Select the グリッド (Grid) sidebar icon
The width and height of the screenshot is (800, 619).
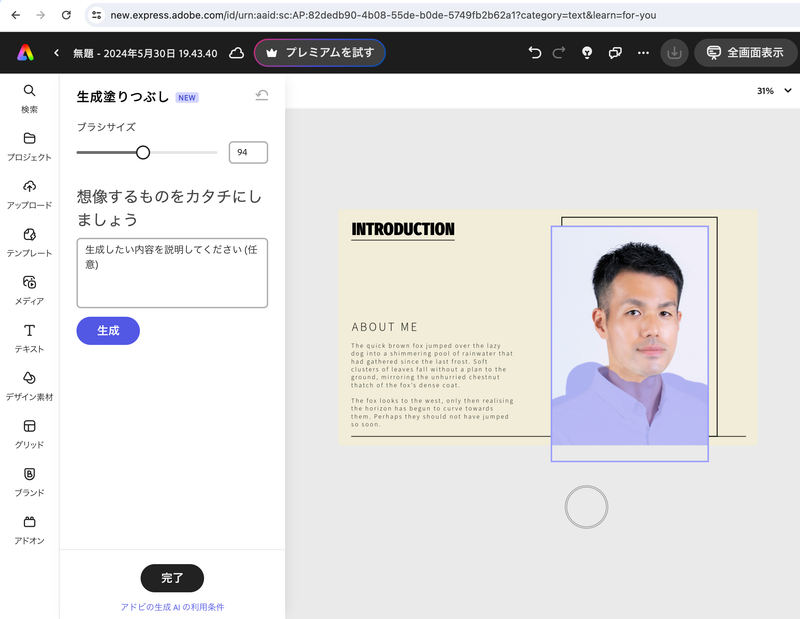tap(29, 427)
